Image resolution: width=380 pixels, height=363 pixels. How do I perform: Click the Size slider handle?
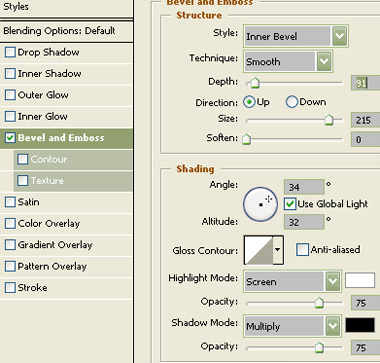pyautogui.click(x=329, y=120)
